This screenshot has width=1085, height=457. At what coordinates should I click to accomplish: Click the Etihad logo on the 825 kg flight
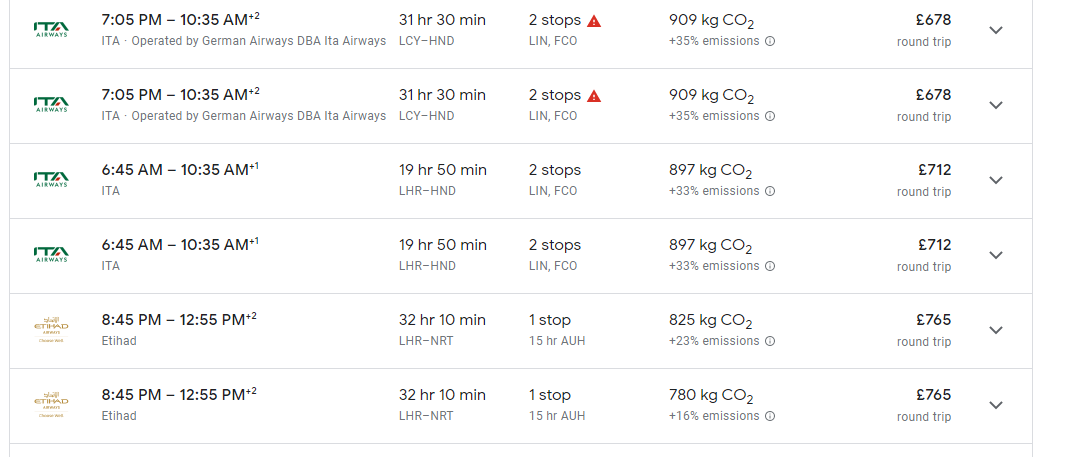click(x=51, y=330)
